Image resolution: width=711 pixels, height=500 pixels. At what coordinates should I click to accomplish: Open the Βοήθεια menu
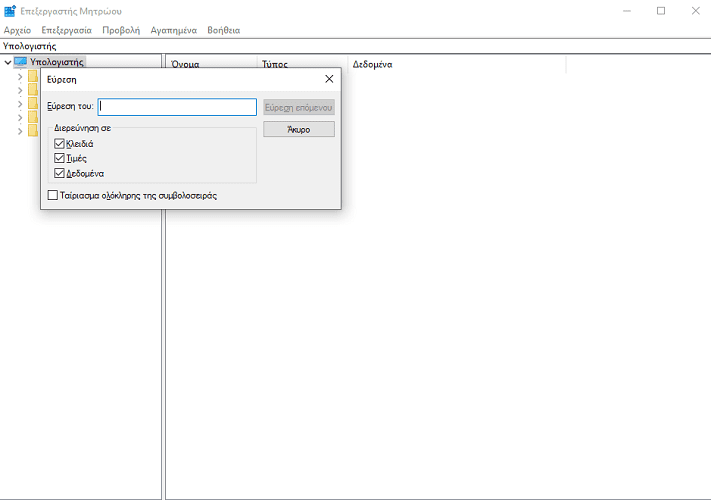point(224,30)
